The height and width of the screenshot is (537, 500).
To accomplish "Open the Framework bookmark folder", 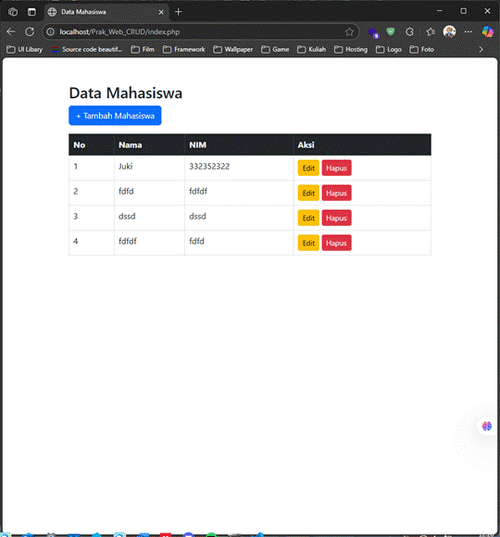I will click(184, 50).
